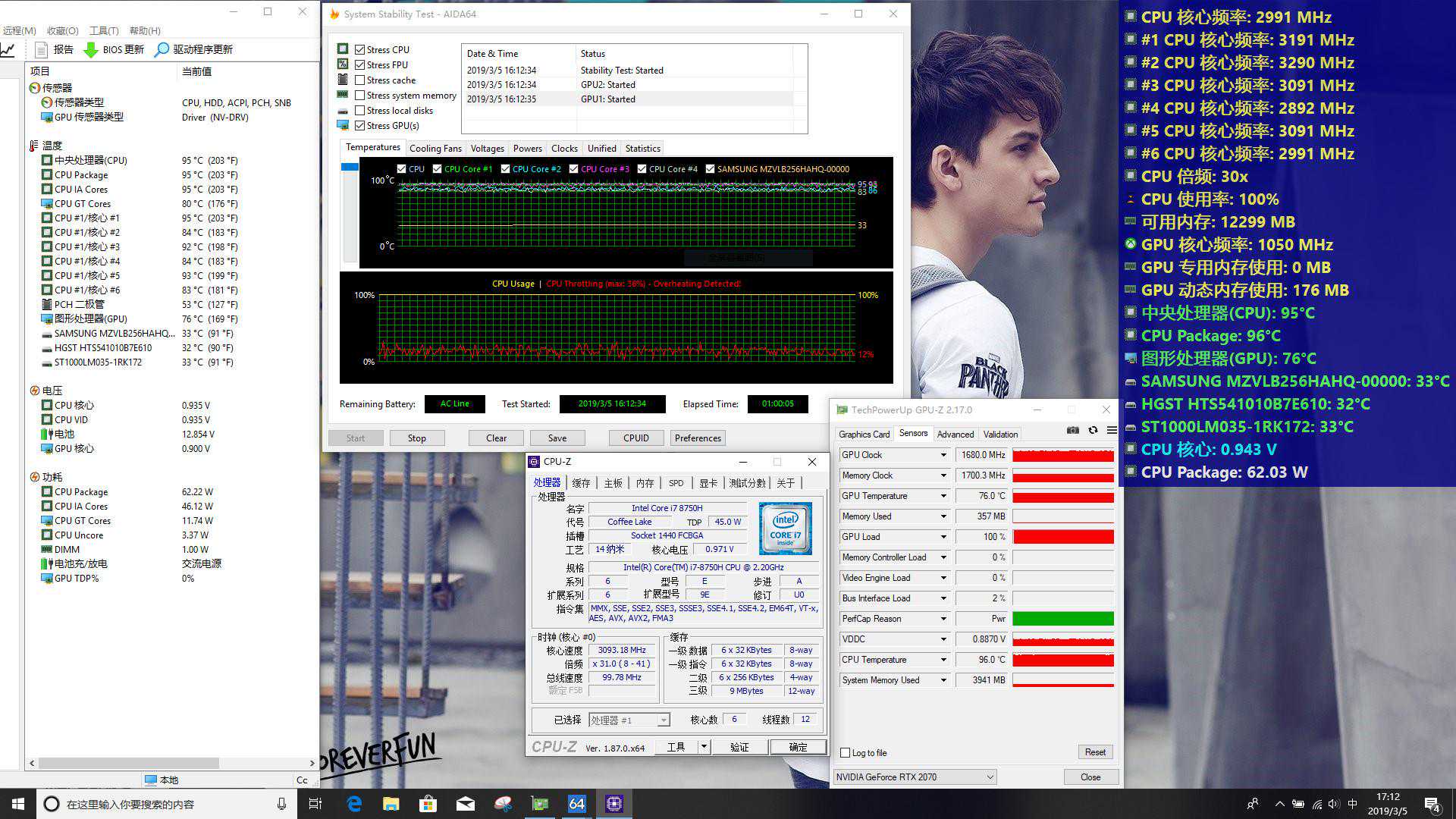
Task: Enable the Stress cache checkbox
Action: pos(360,80)
